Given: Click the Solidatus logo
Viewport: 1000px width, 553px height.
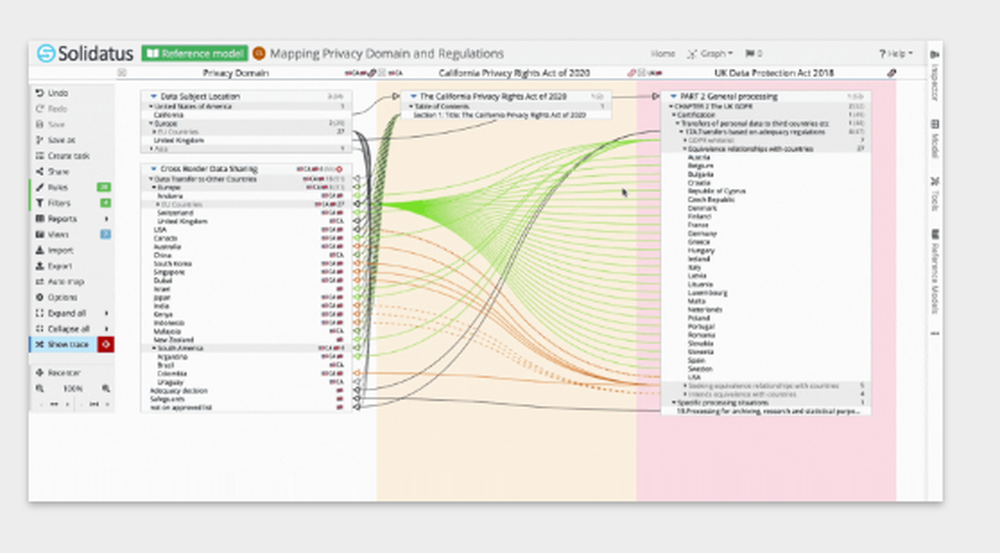Looking at the screenshot, I should [85, 54].
